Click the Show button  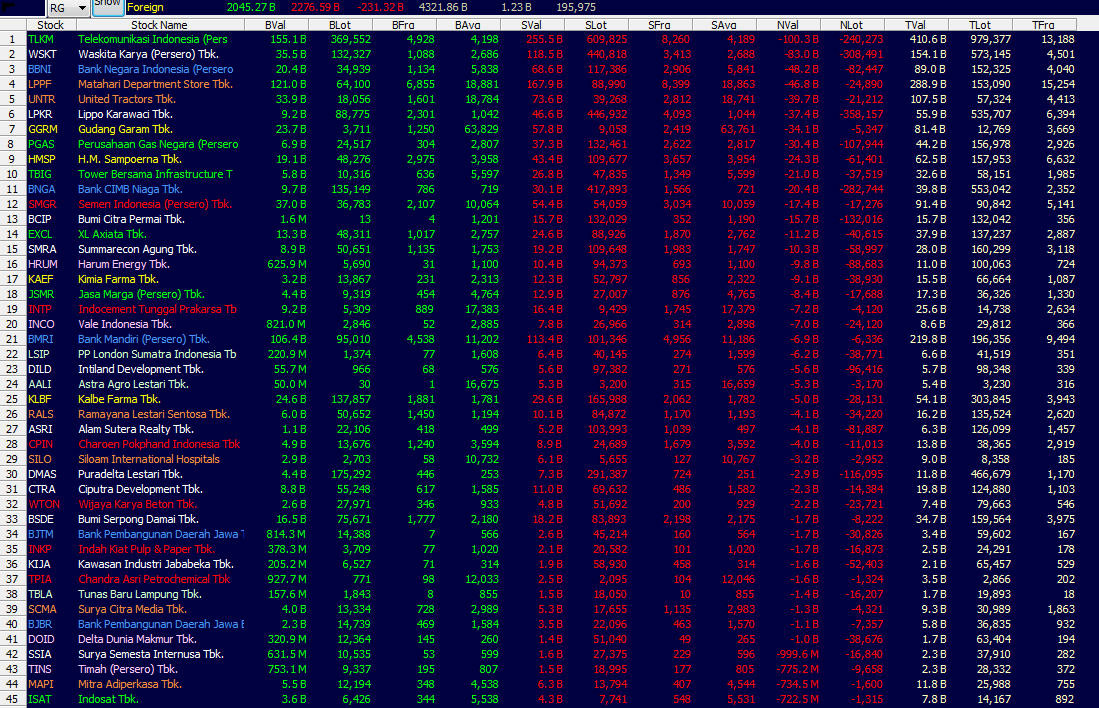pos(107,6)
